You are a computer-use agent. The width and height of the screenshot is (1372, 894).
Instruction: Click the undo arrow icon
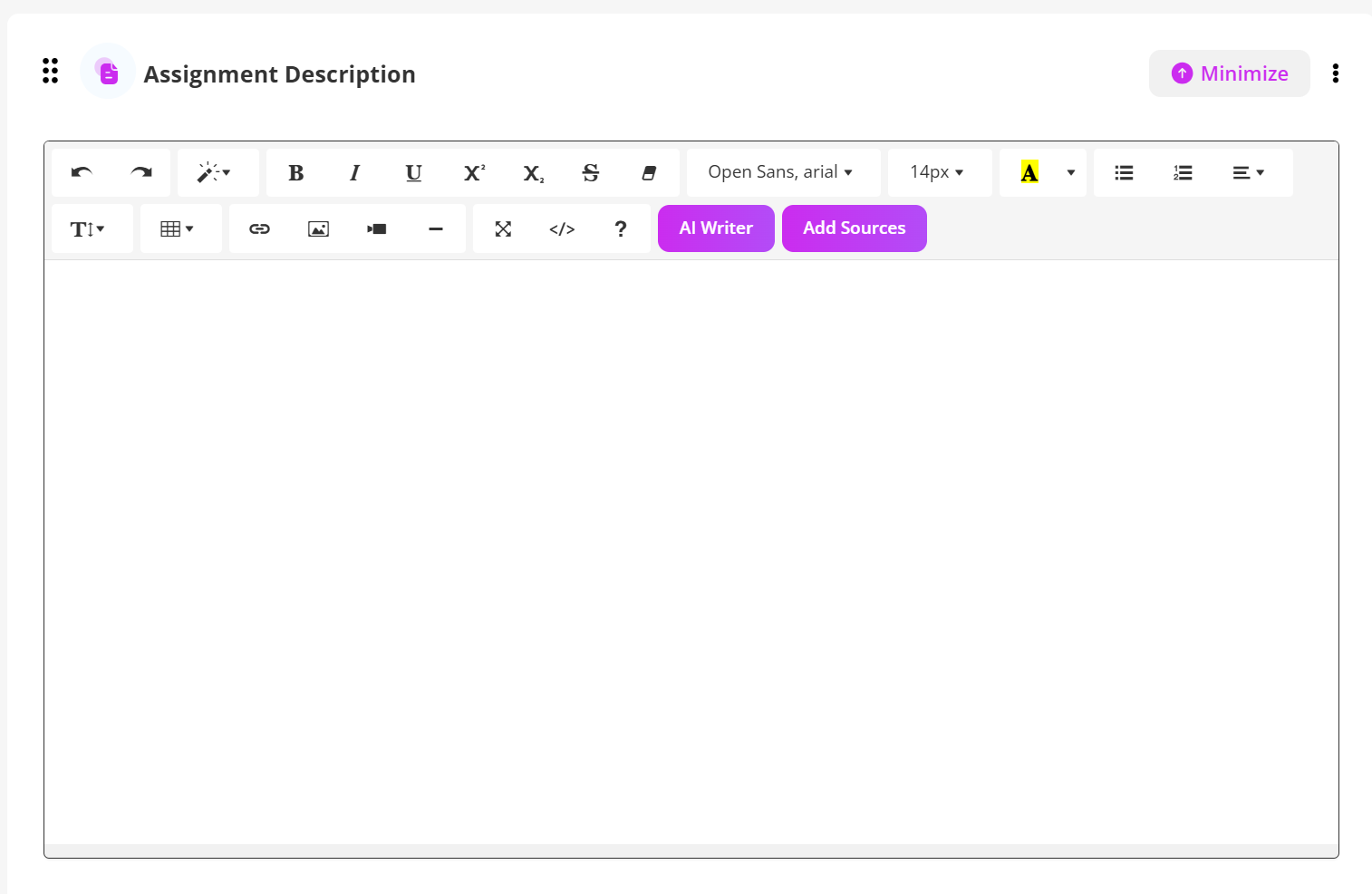pos(82,172)
